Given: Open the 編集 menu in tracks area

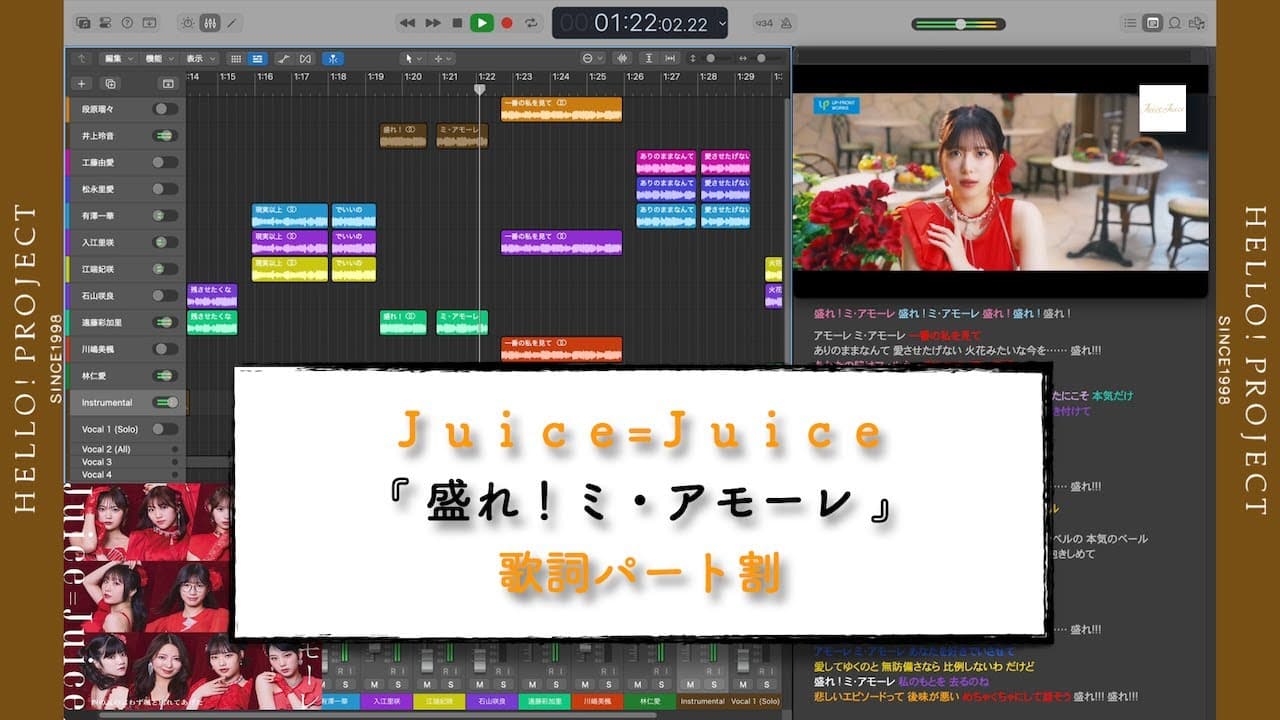Looking at the screenshot, I should pos(118,59).
